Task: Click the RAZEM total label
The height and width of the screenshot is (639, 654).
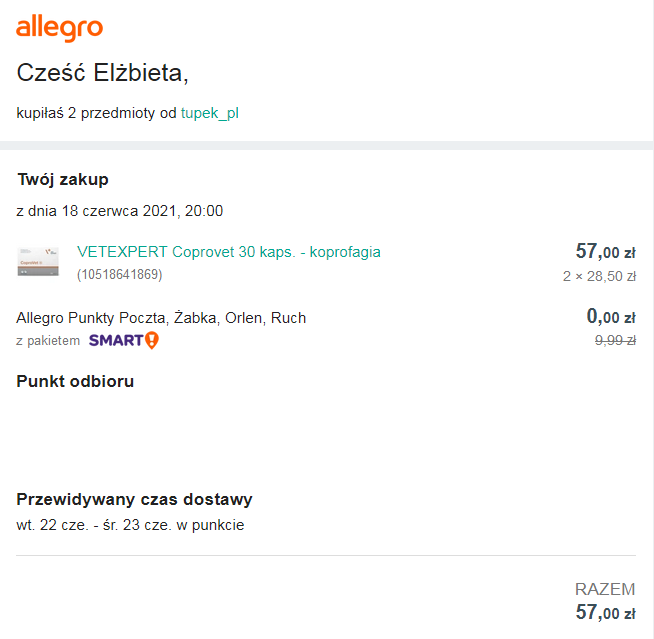Action: [x=605, y=589]
